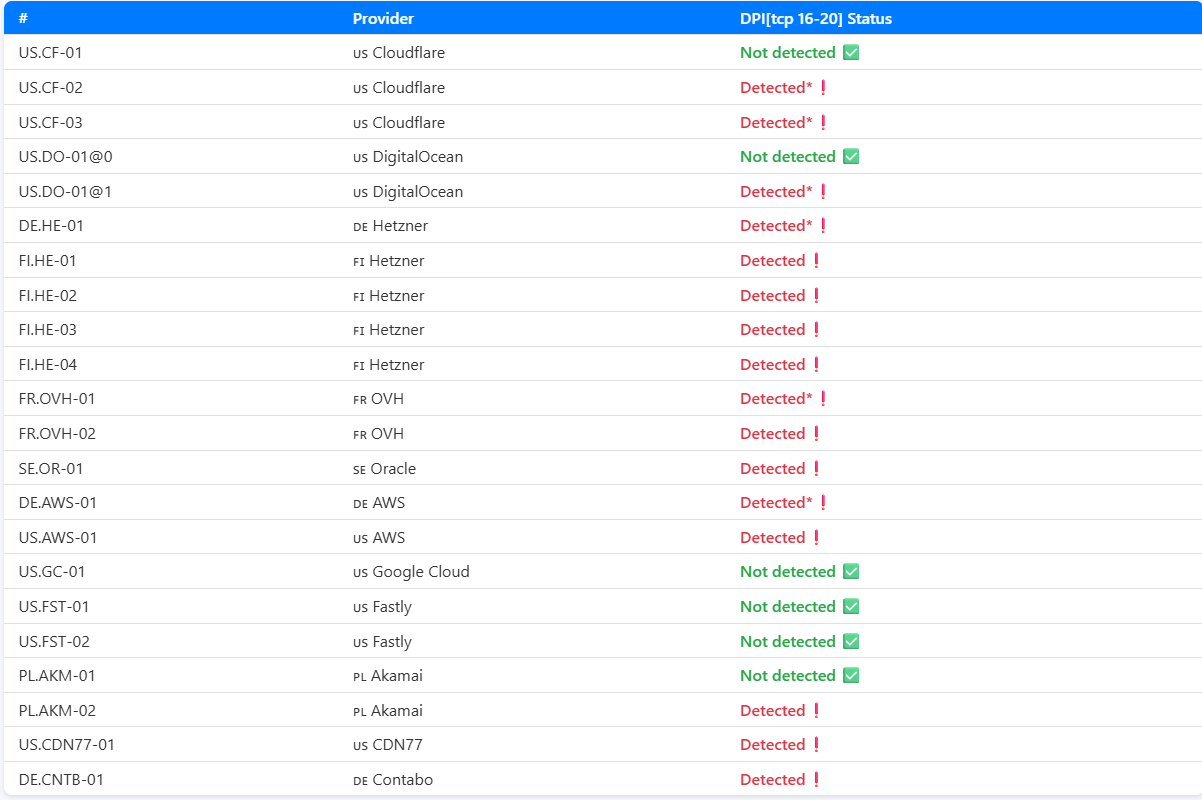
Task: Select the Google Cloud provider cell
Action: pos(420,572)
